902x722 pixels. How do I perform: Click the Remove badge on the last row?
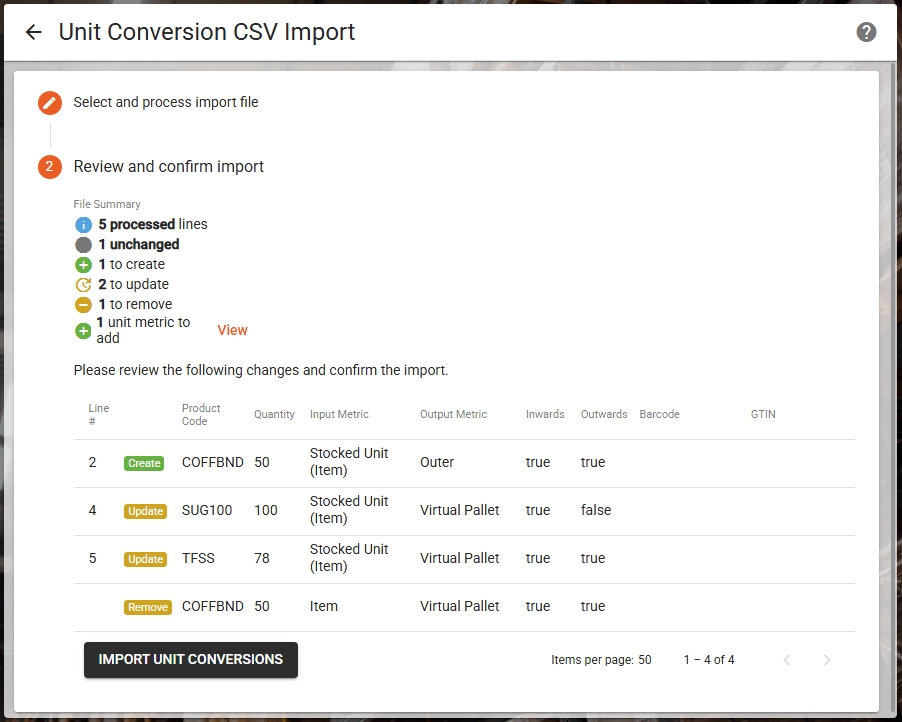[147, 607]
